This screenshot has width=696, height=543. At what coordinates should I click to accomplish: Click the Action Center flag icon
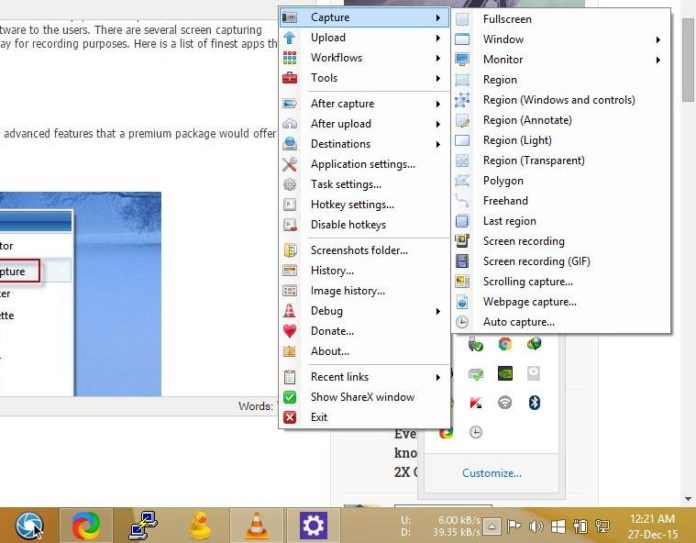click(514, 527)
